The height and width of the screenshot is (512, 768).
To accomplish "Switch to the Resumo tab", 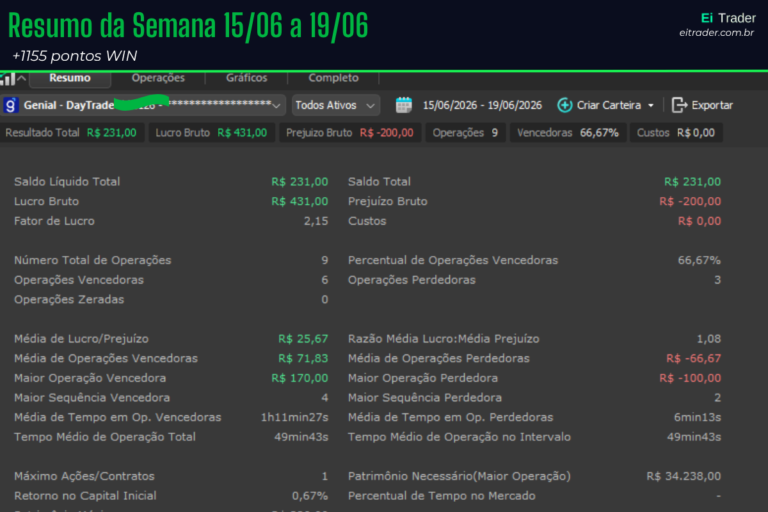I will tap(70, 78).
